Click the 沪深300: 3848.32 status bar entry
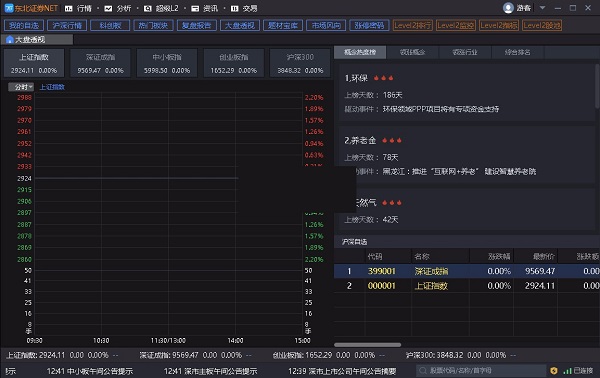600x378 pixels. (x=460, y=355)
